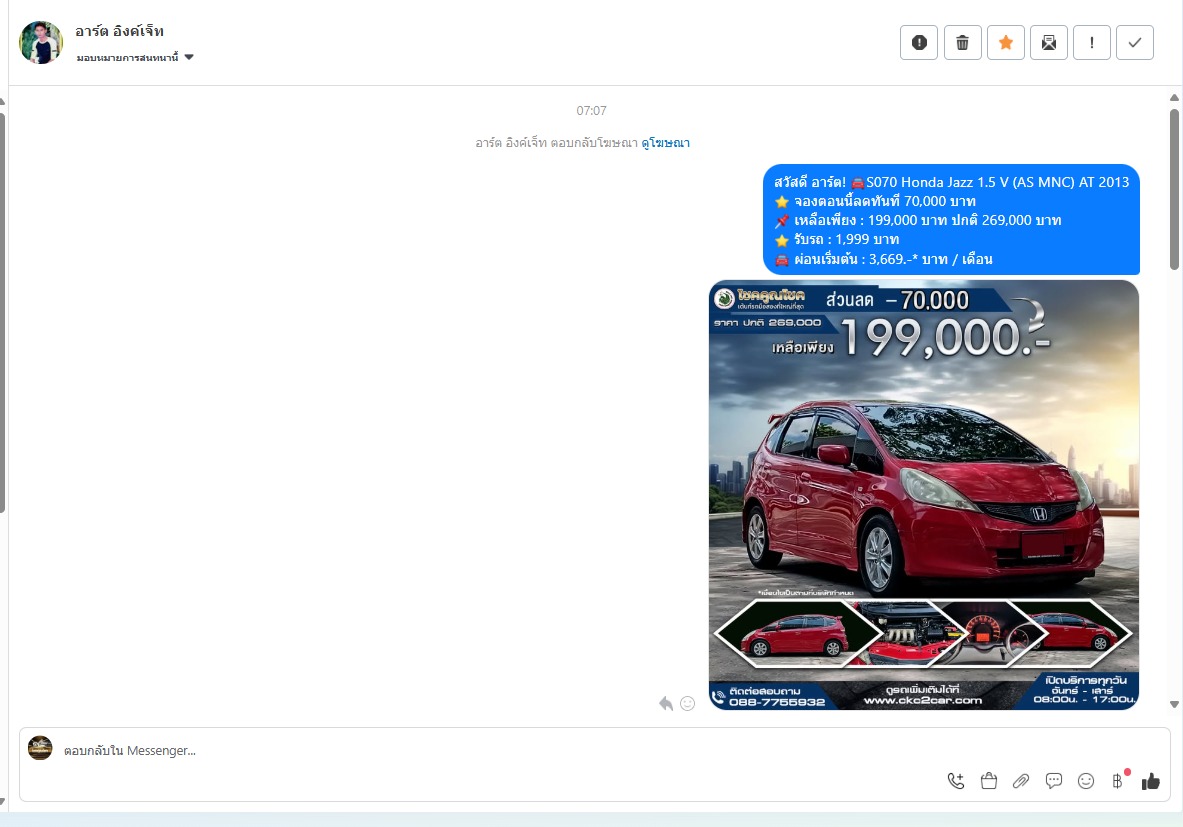Select the blue S070 Honda Jazz message bubble

(951, 220)
